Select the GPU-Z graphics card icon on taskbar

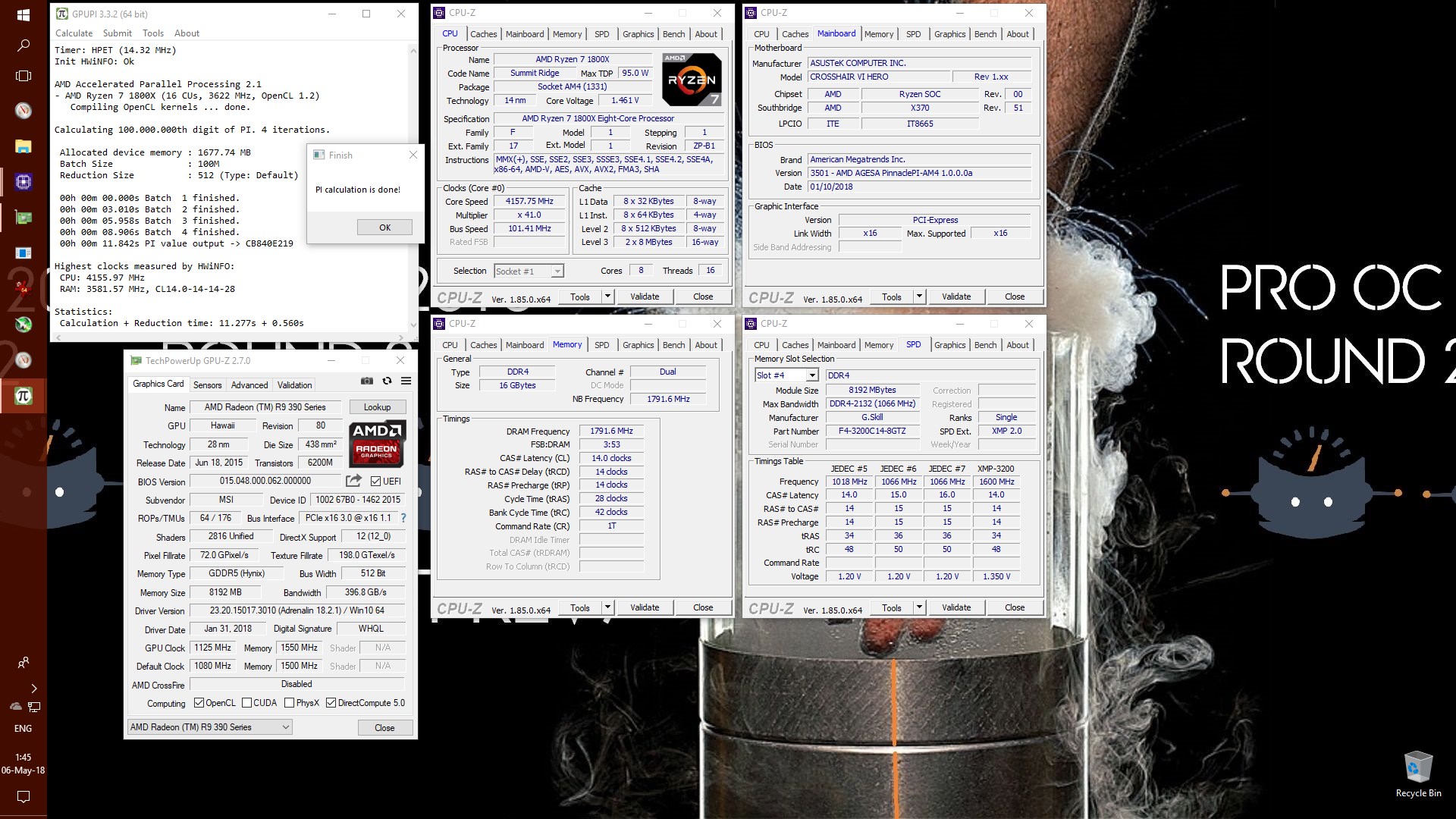[24, 218]
